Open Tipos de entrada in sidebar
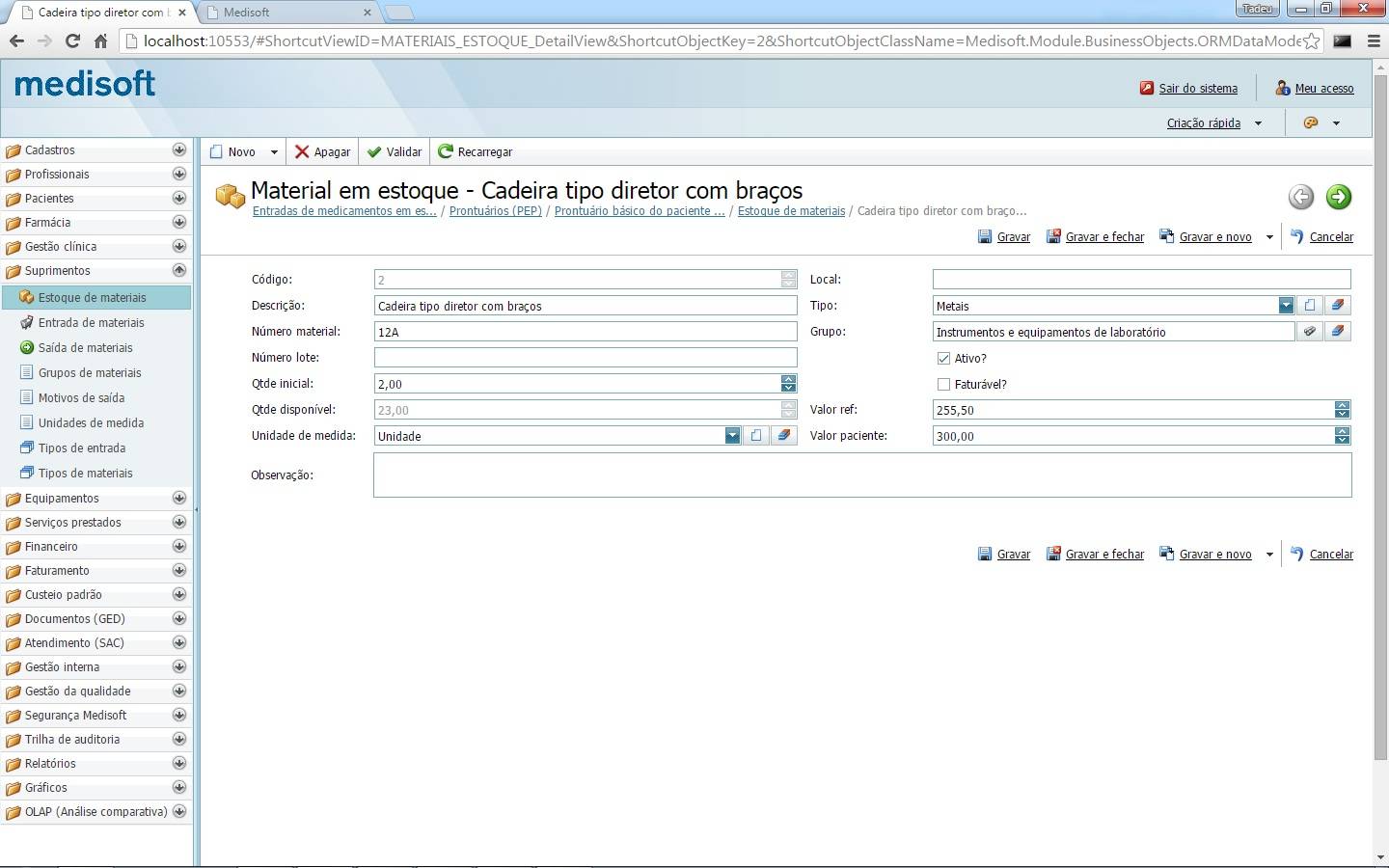1389x868 pixels. point(82,448)
